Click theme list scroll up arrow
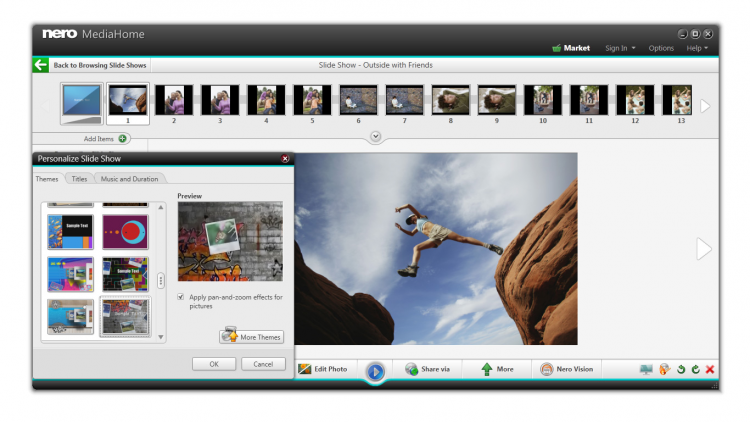This screenshot has height=422, width=750. 161,207
